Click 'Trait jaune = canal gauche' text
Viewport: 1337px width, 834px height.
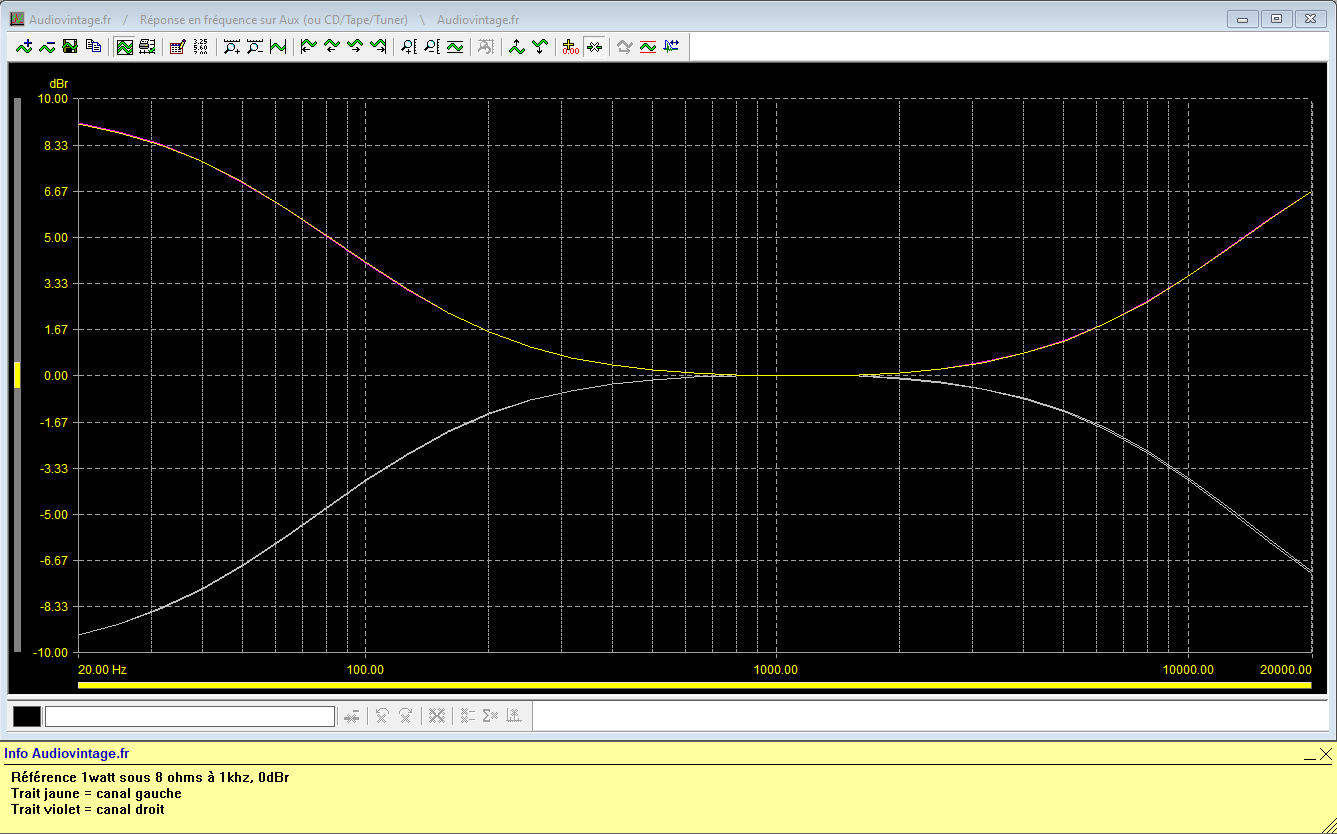[x=96, y=793]
